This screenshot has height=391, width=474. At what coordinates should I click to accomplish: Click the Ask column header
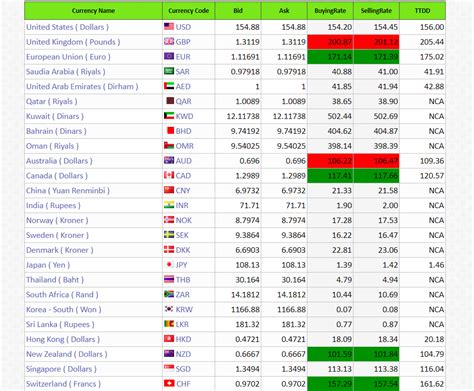point(284,11)
